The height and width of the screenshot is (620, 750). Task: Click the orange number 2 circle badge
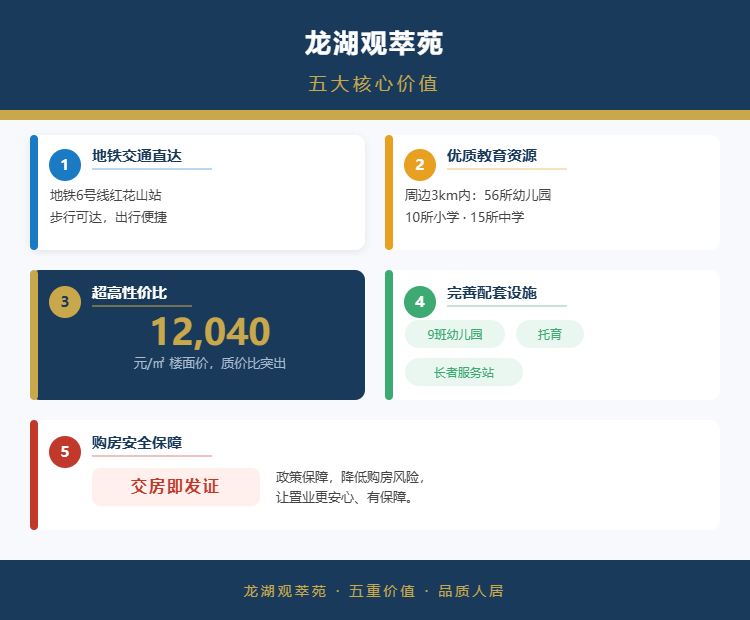[419, 165]
